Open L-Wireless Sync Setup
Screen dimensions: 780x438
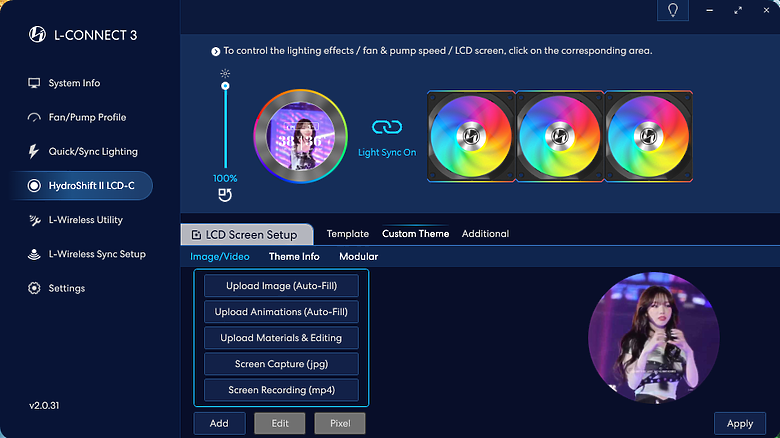pos(87,254)
